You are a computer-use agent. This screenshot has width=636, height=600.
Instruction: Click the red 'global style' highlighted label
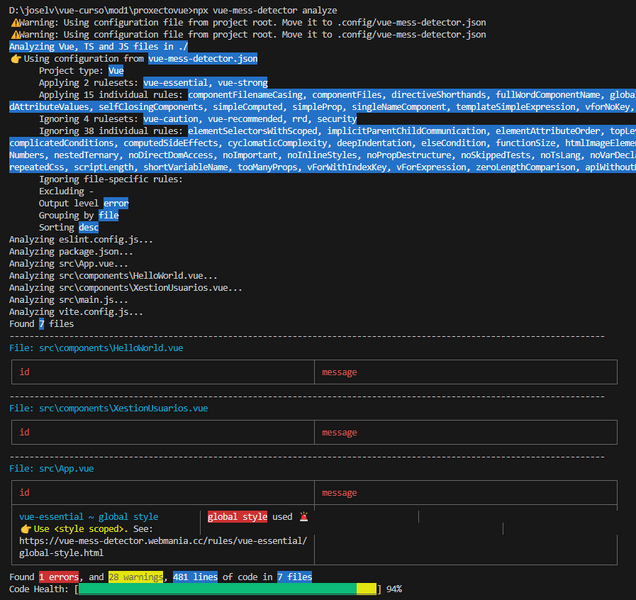(237, 516)
